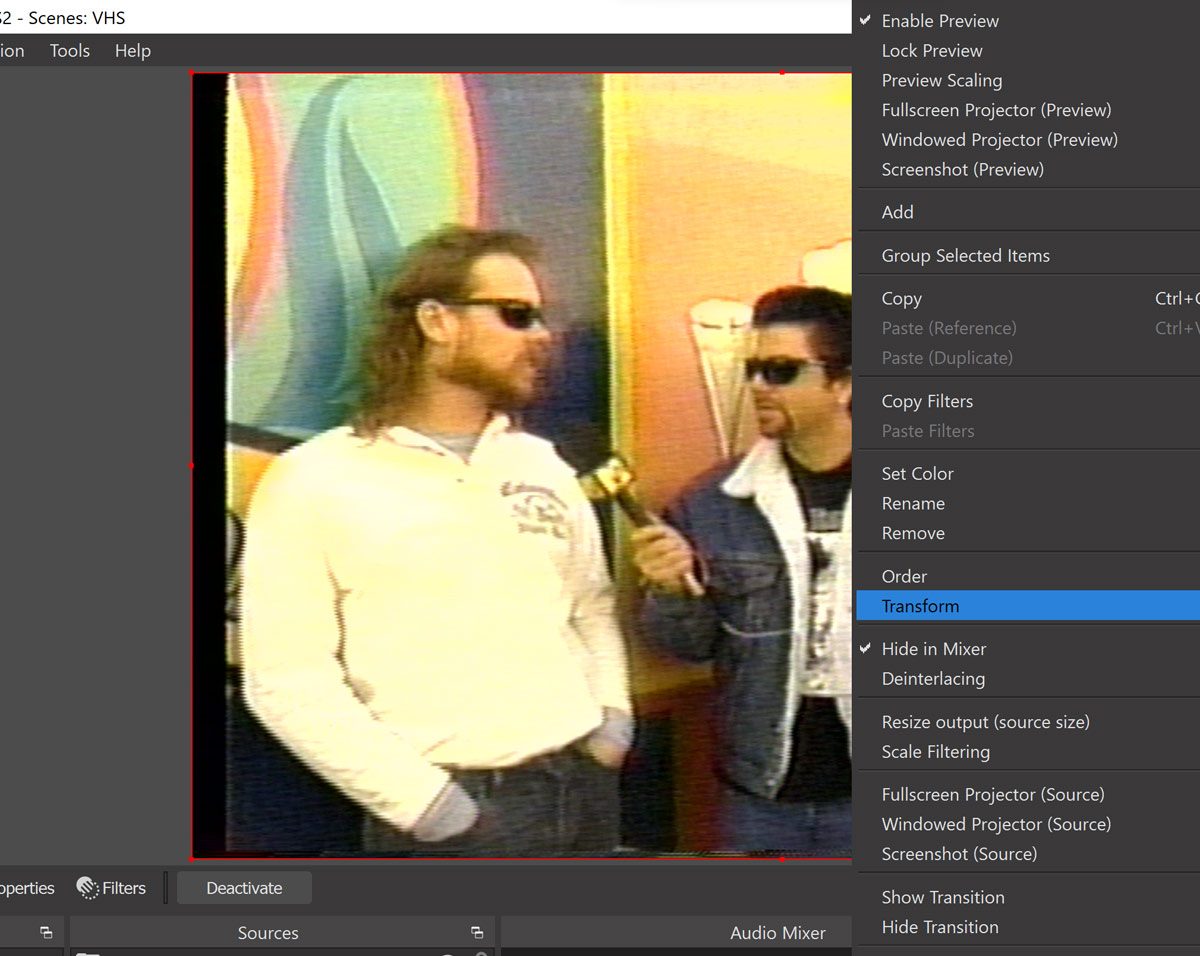
Task: Click the Deactivate button
Action: click(244, 888)
